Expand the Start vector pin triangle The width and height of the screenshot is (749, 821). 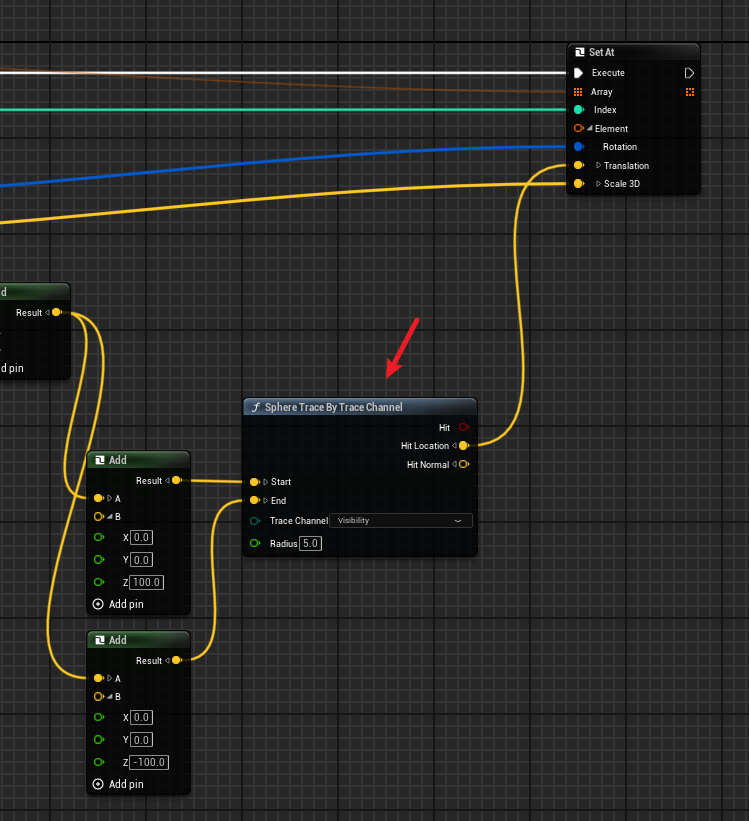pos(266,482)
